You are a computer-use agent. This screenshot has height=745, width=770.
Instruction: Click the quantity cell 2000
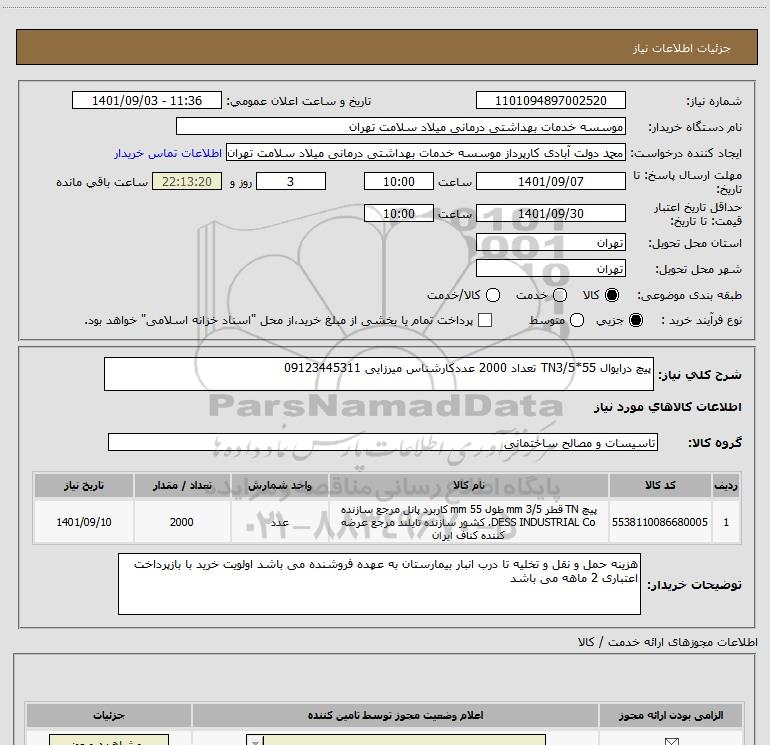click(x=182, y=522)
